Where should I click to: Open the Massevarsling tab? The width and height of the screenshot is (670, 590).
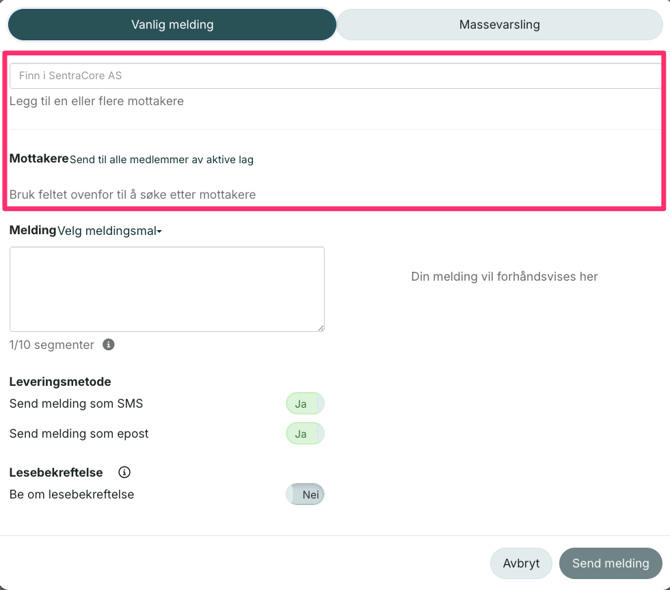coord(499,25)
